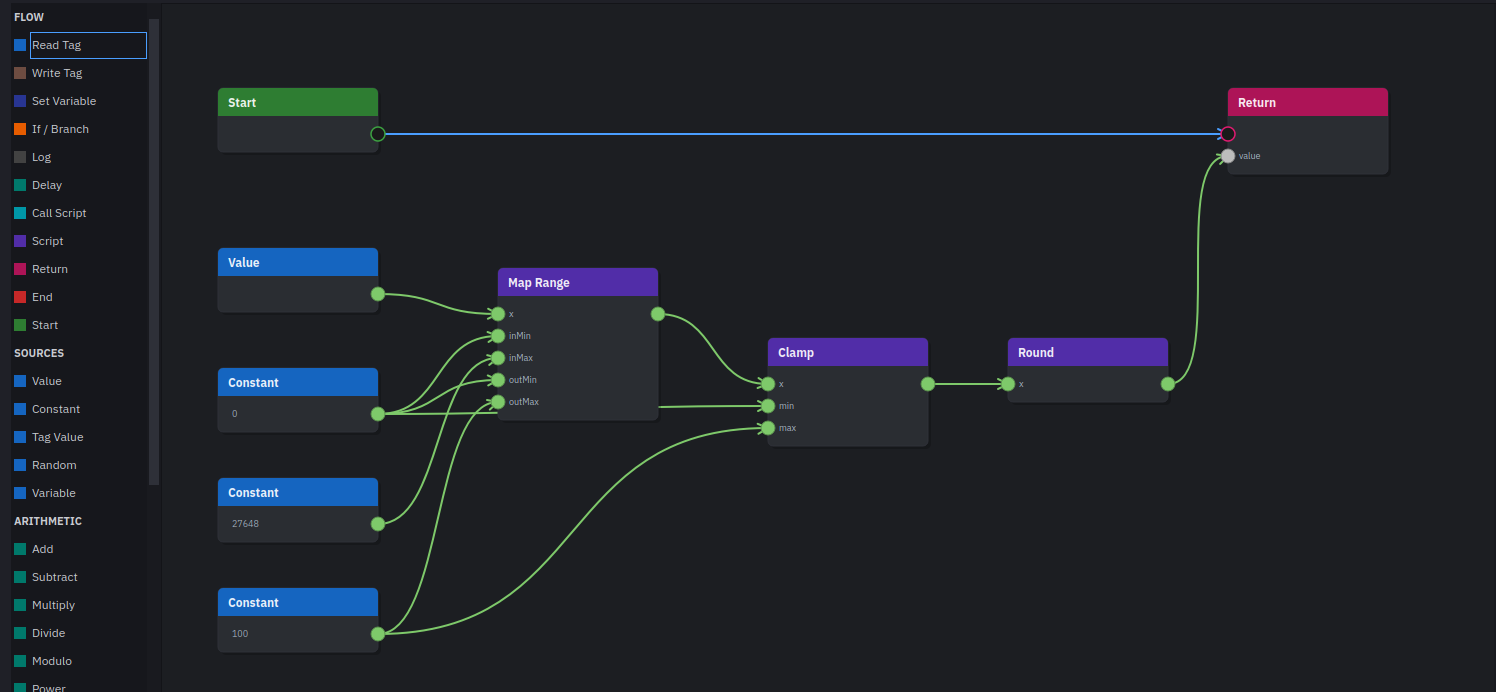Viewport: 1496px width, 692px height.
Task: Click the Set Variable indigo icon
Action: pos(20,101)
